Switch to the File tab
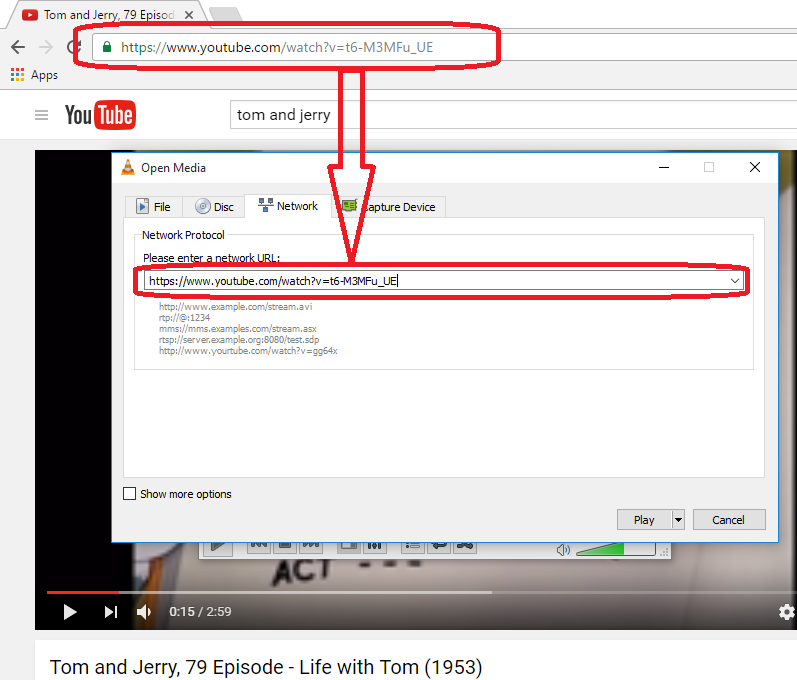 [154, 207]
